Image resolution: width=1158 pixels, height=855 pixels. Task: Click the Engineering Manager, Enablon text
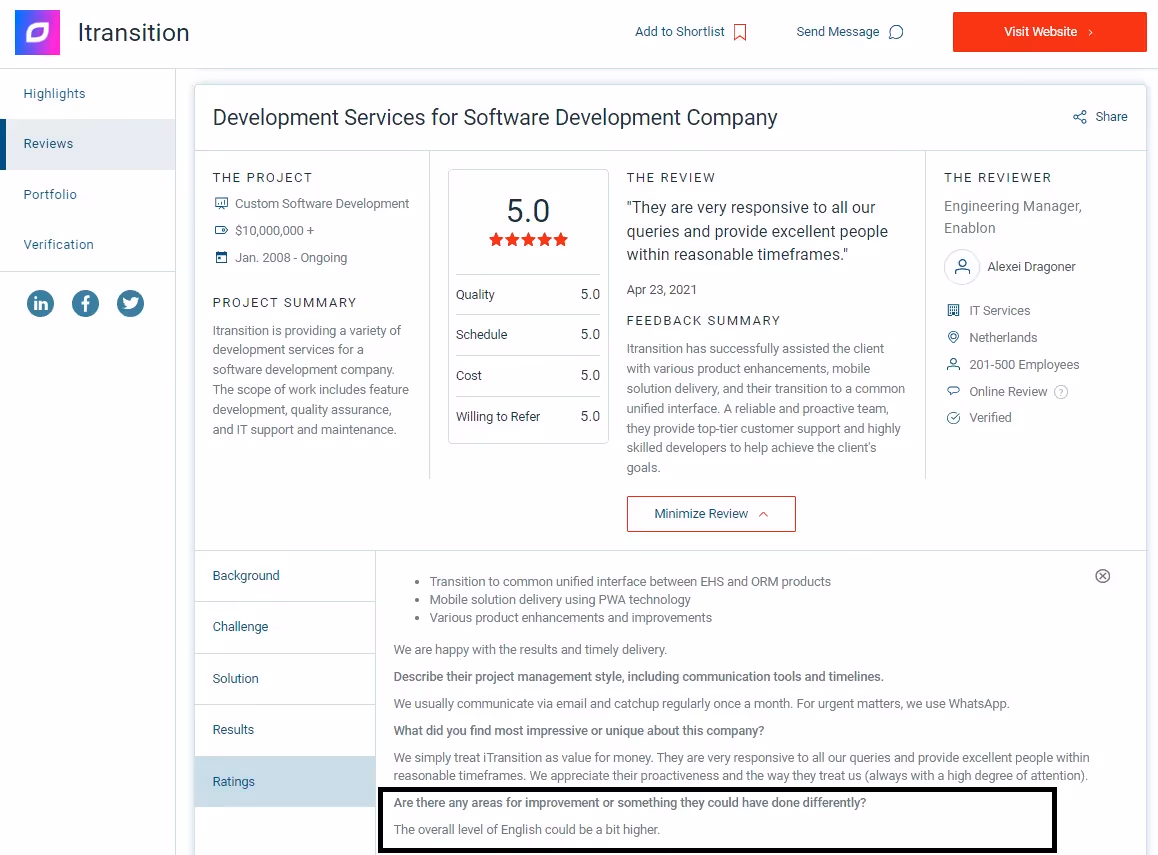tap(1013, 217)
